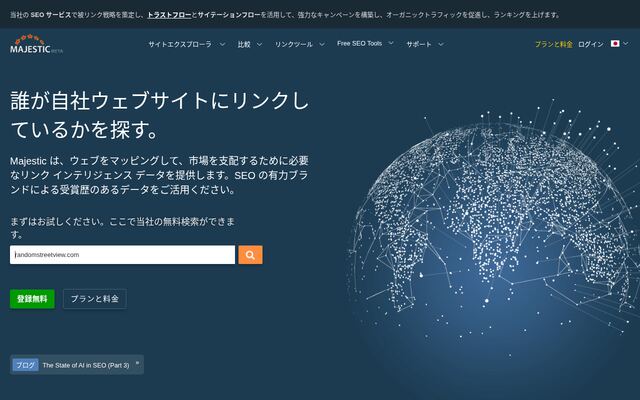Focus the domain search input field
Image resolution: width=640 pixels, height=400 pixels.
click(122, 255)
